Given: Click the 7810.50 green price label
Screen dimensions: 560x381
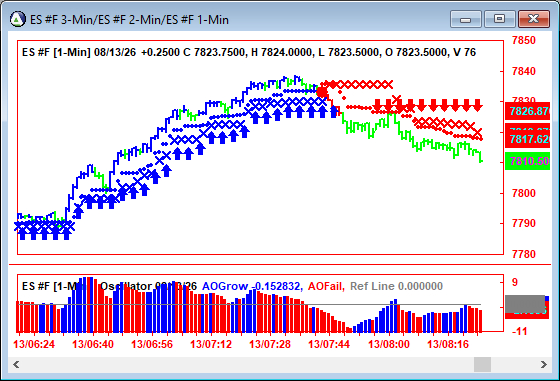Looking at the screenshot, I should tap(528, 161).
